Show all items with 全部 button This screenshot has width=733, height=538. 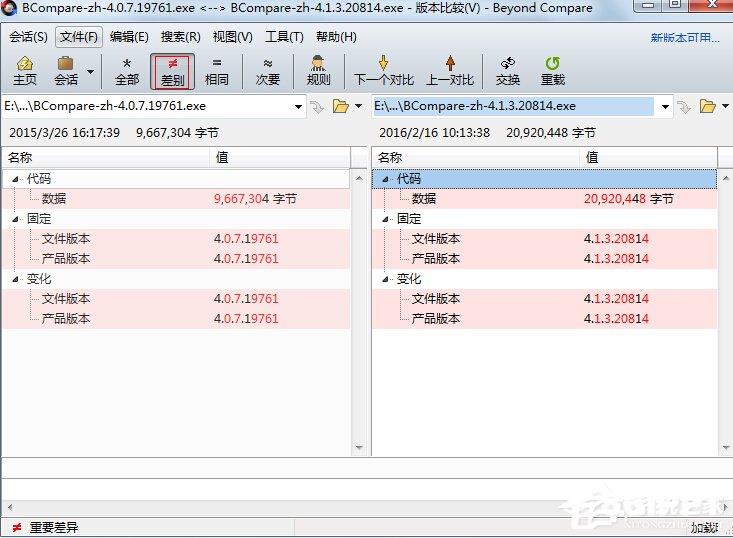[127, 71]
